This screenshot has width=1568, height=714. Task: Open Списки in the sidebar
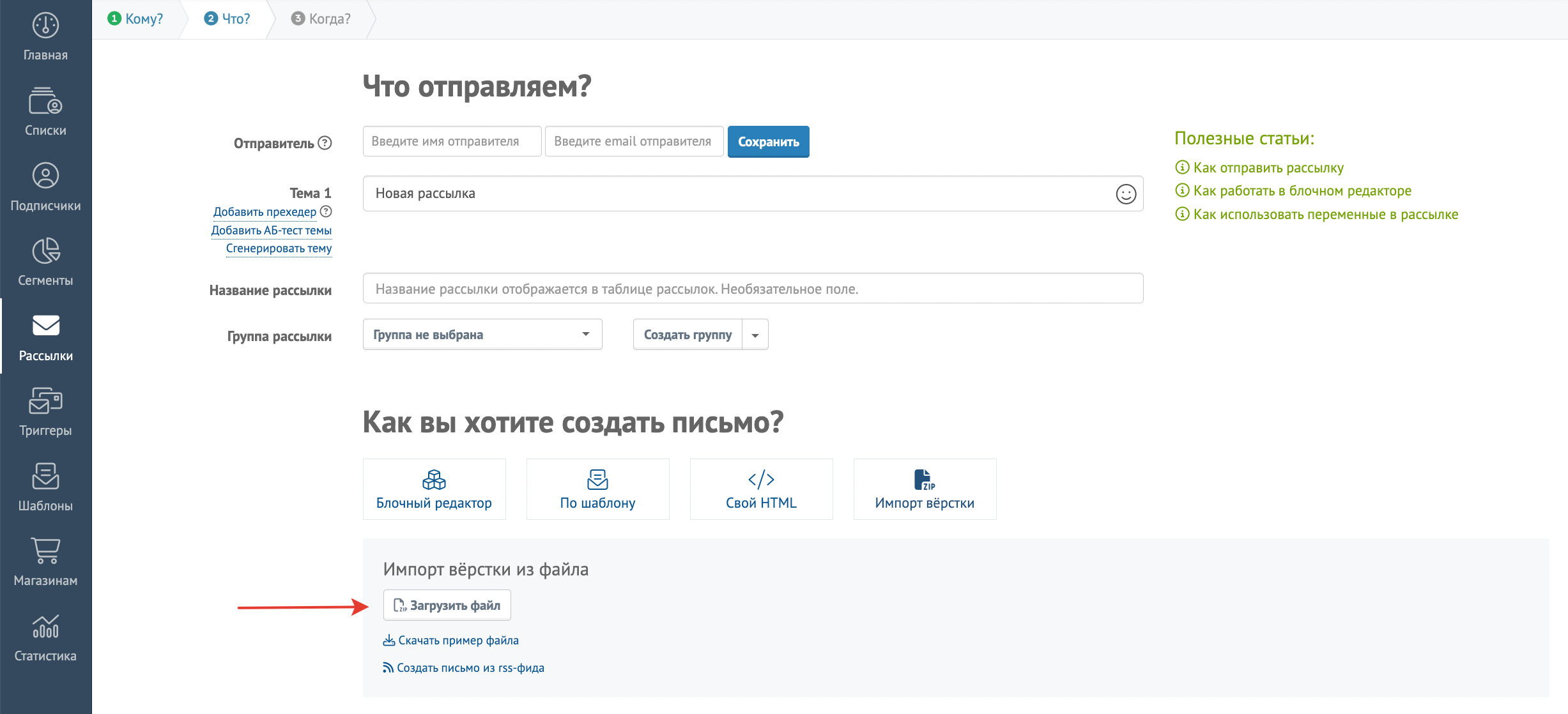click(x=45, y=112)
